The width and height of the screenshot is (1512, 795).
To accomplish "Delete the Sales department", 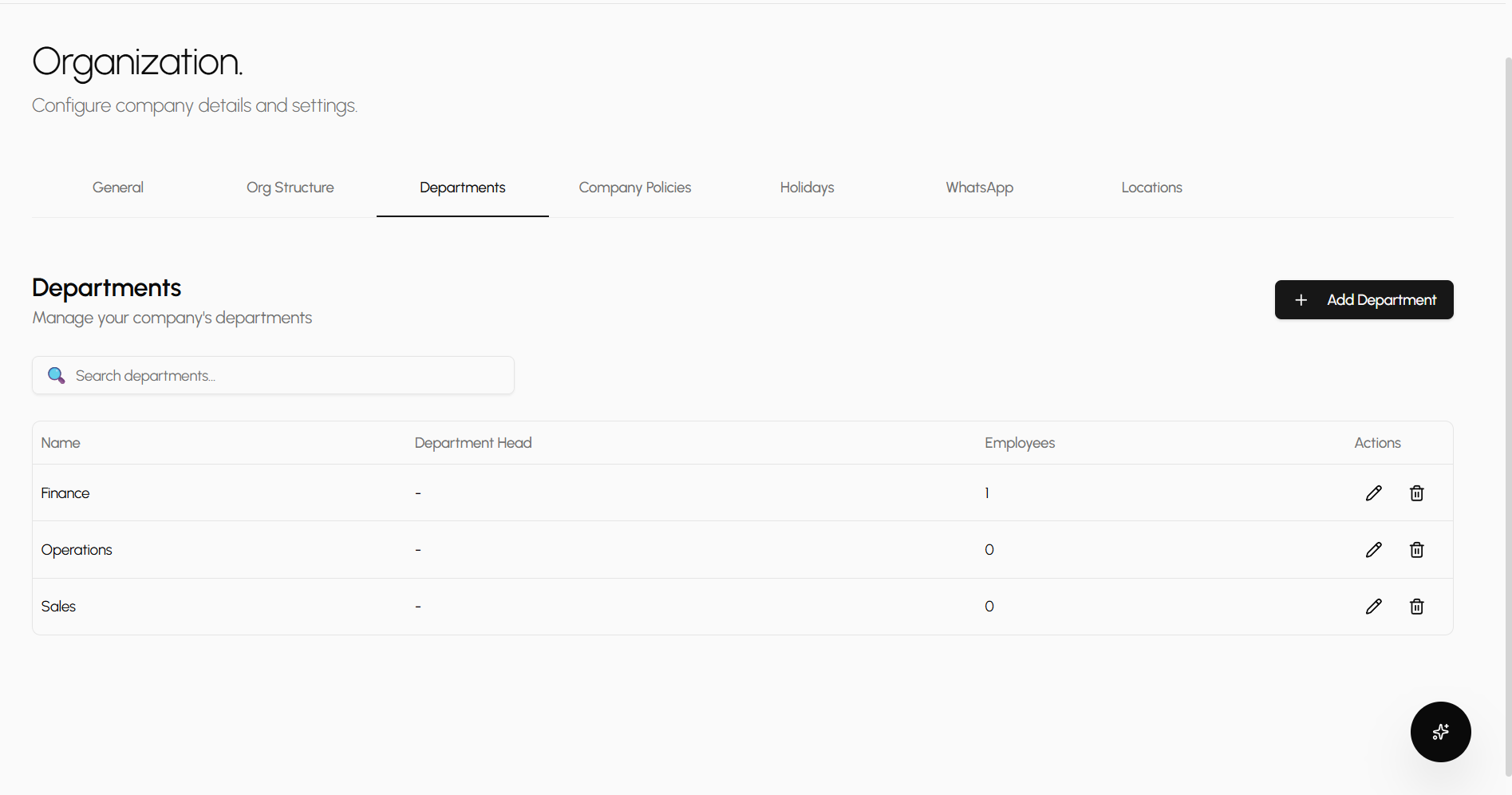I will 1416,607.
